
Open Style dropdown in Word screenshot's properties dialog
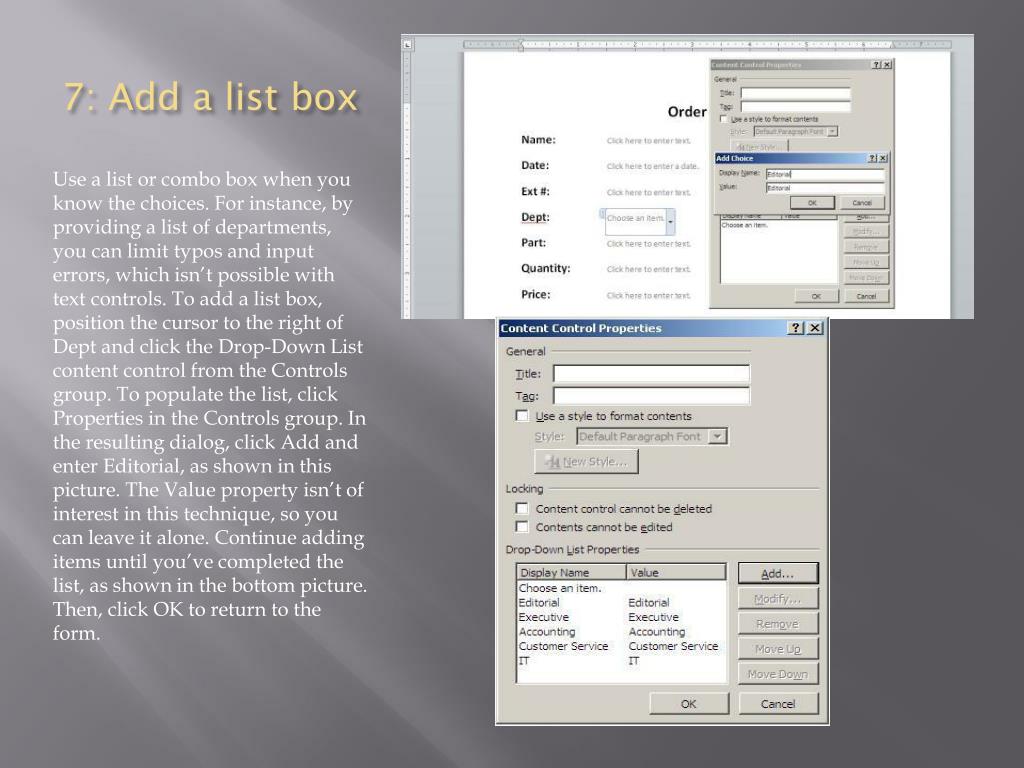832,131
